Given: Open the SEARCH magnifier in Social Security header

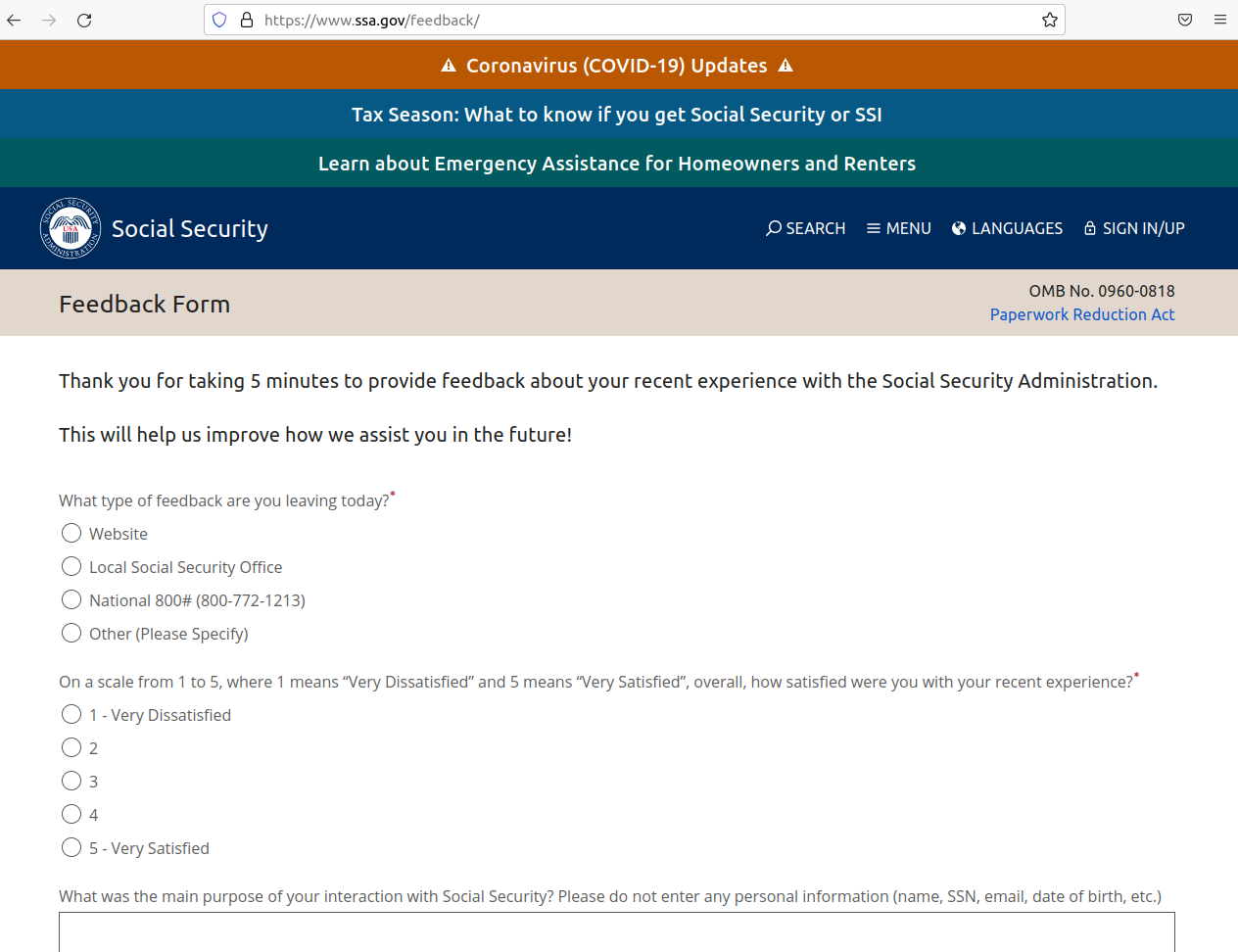Looking at the screenshot, I should [774, 228].
